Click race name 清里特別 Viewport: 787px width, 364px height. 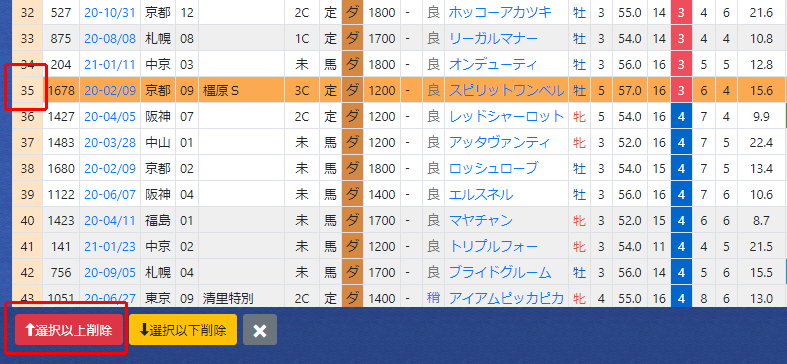point(228,299)
